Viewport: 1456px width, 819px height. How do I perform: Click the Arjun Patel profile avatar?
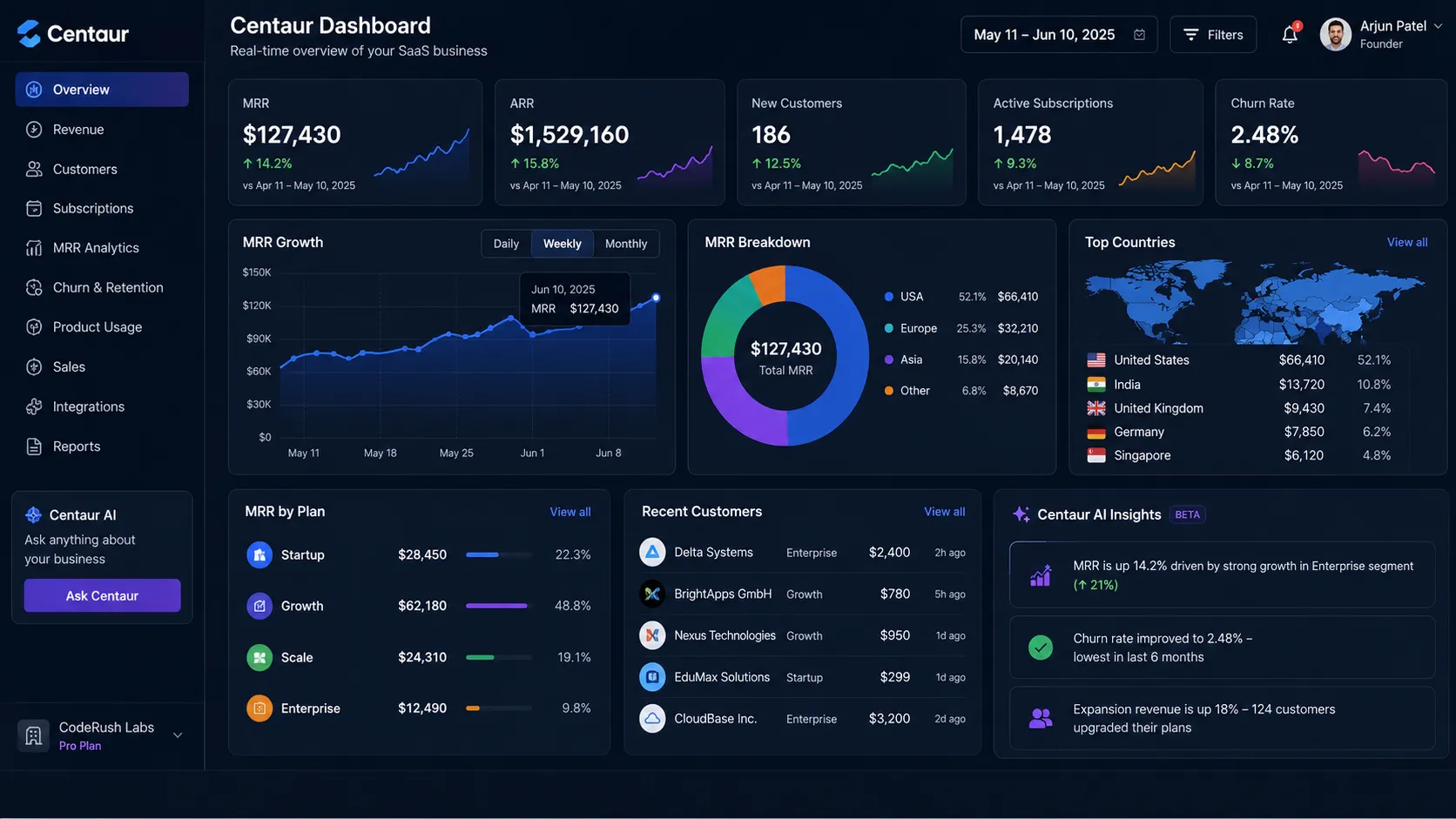[1336, 35]
